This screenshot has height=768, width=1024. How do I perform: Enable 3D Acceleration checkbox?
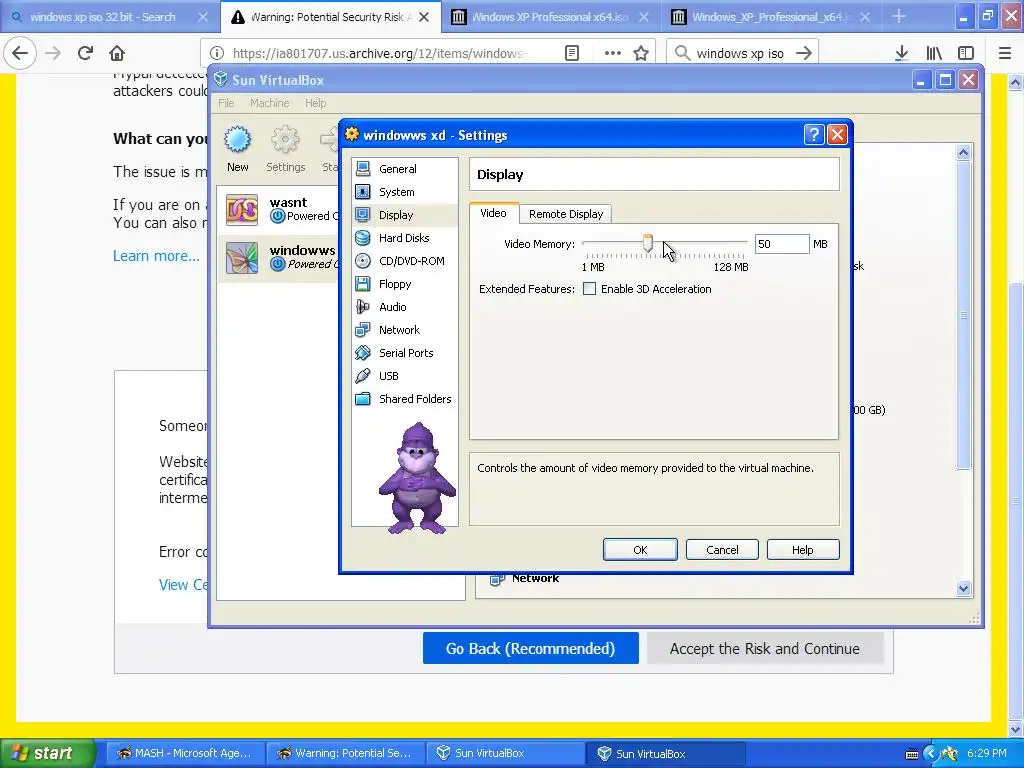(589, 289)
